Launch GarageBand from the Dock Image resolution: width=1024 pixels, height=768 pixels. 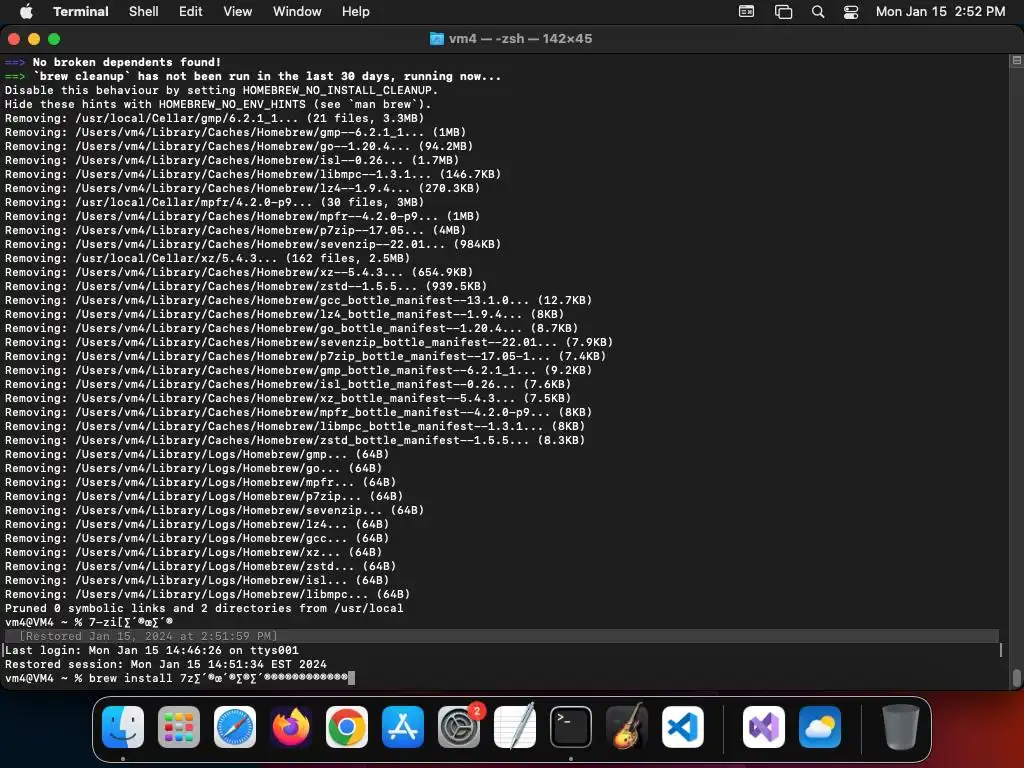pyautogui.click(x=626, y=727)
